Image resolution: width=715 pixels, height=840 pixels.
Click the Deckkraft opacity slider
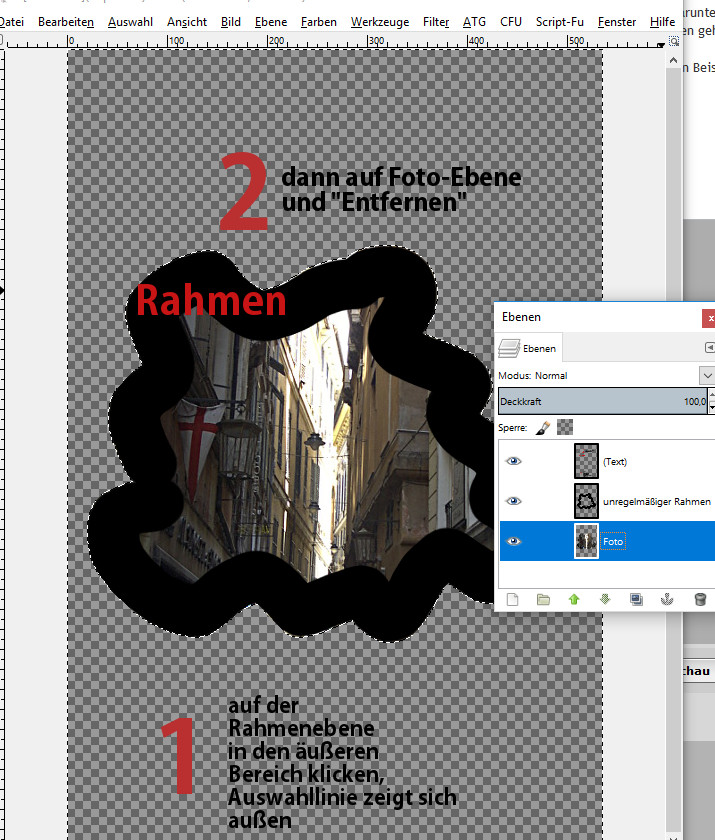pyautogui.click(x=600, y=401)
